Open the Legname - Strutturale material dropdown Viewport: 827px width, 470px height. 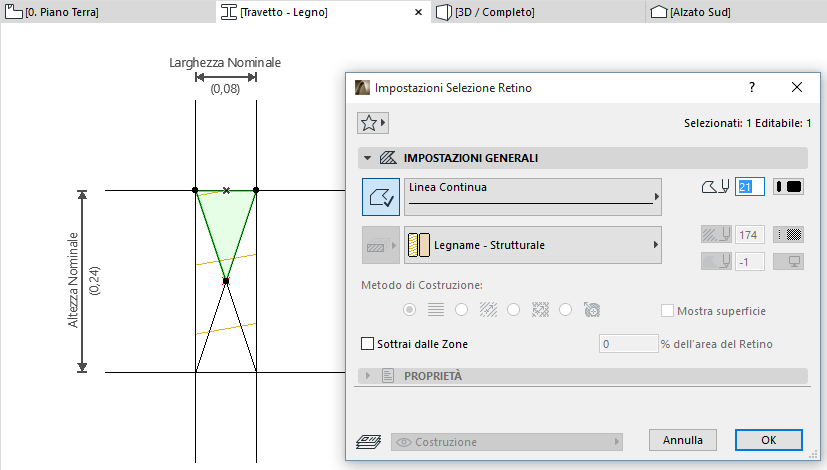tap(534, 245)
